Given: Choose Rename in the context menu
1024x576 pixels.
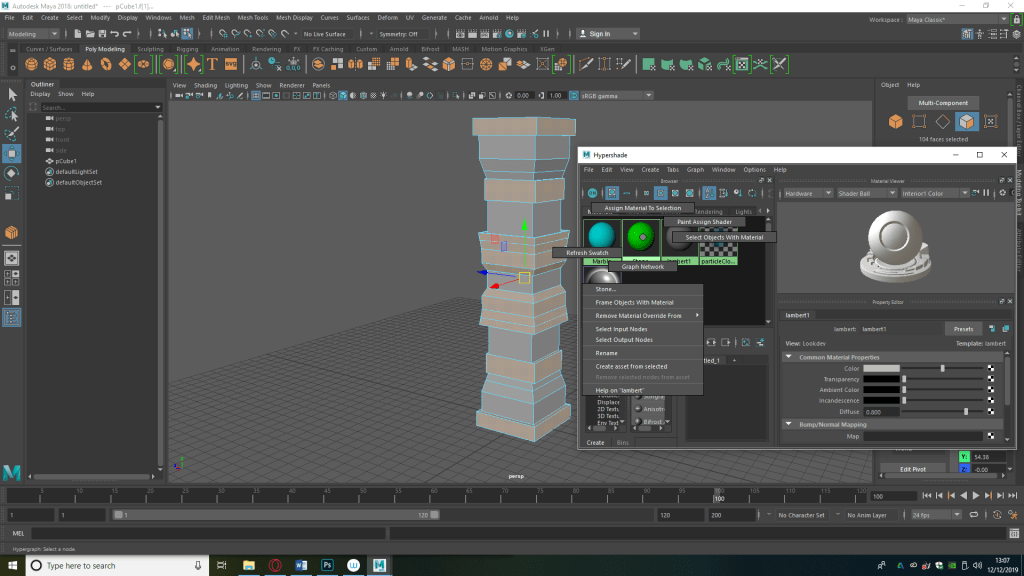Looking at the screenshot, I should click(x=606, y=353).
